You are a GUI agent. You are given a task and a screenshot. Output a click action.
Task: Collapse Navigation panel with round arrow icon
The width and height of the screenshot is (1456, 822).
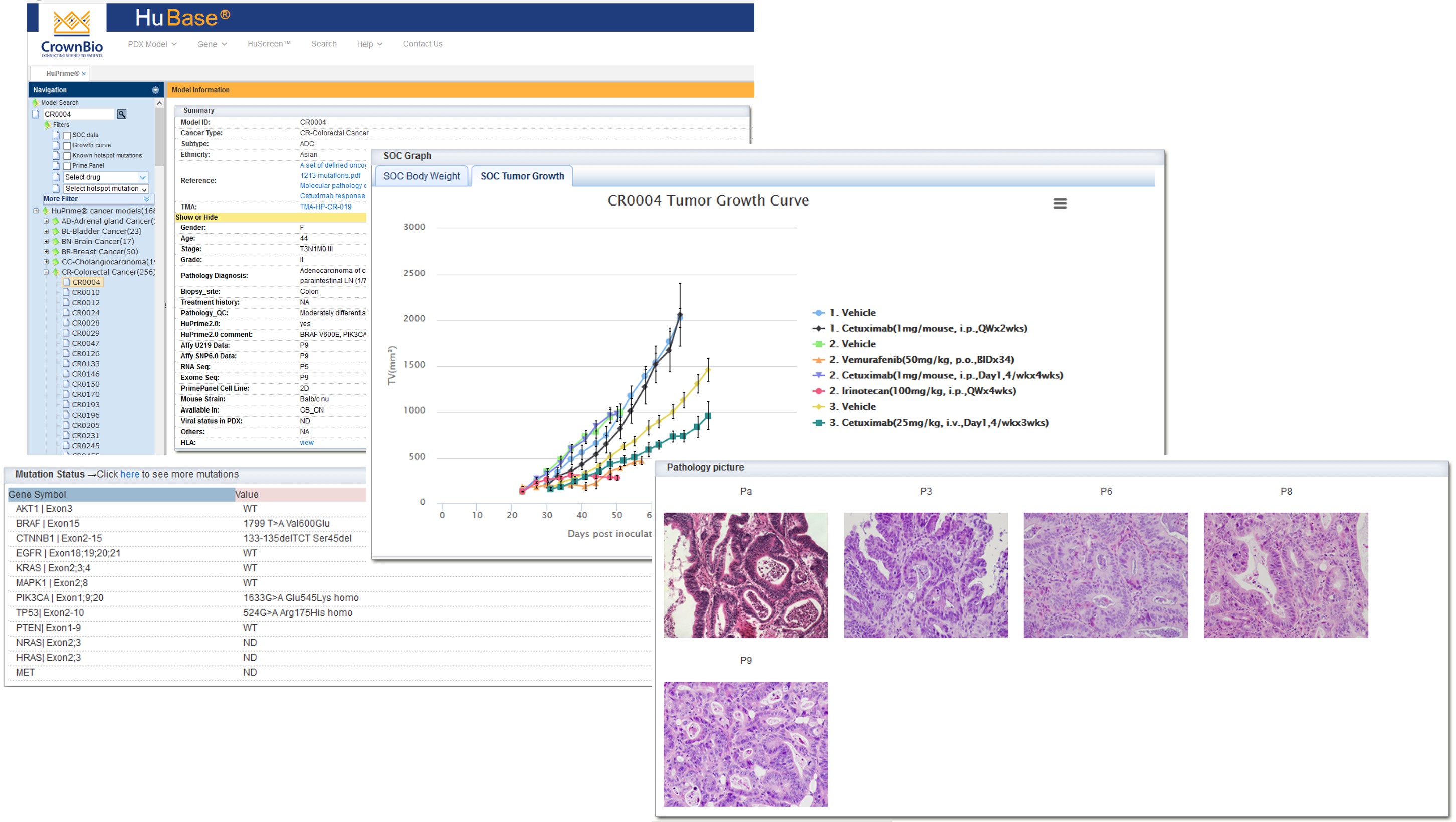pyautogui.click(x=155, y=90)
